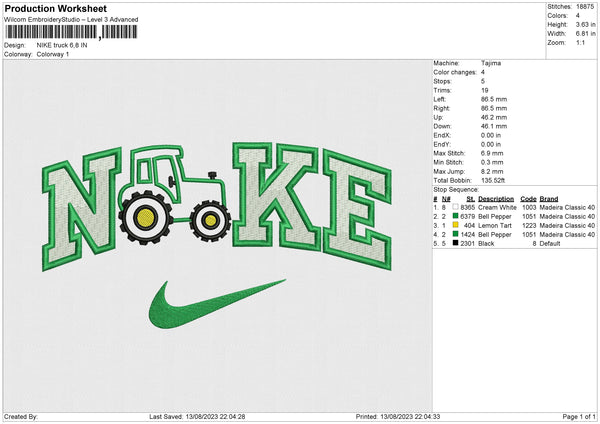Click the Machine value 'Tajima'

click(491, 63)
